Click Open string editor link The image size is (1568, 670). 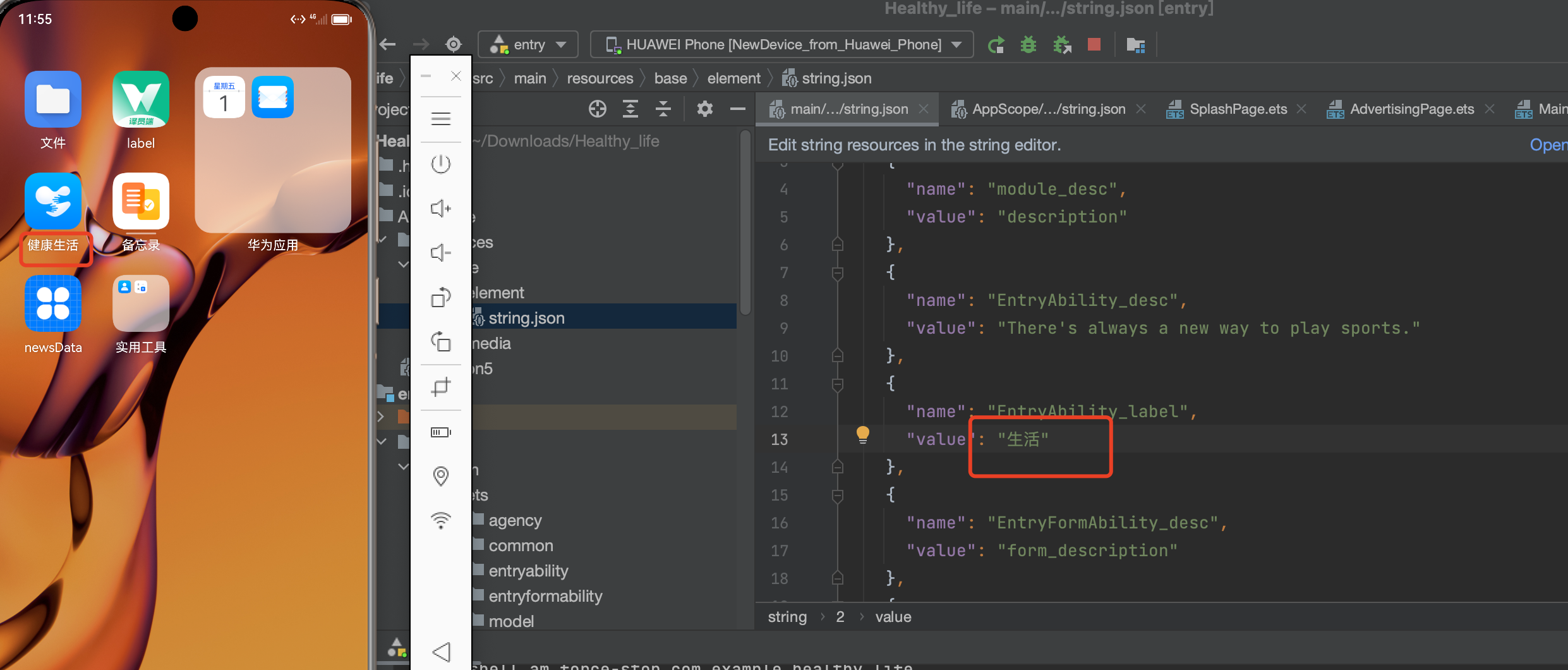pyautogui.click(x=1548, y=145)
